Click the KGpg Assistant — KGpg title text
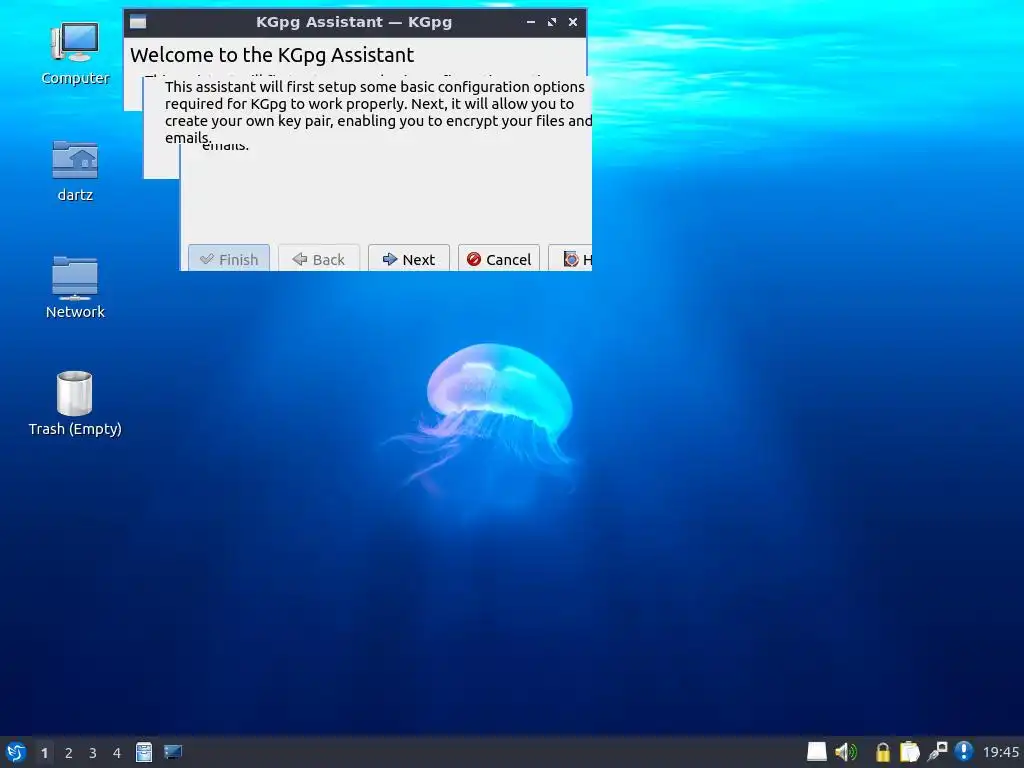The width and height of the screenshot is (1024, 768). coord(354,22)
